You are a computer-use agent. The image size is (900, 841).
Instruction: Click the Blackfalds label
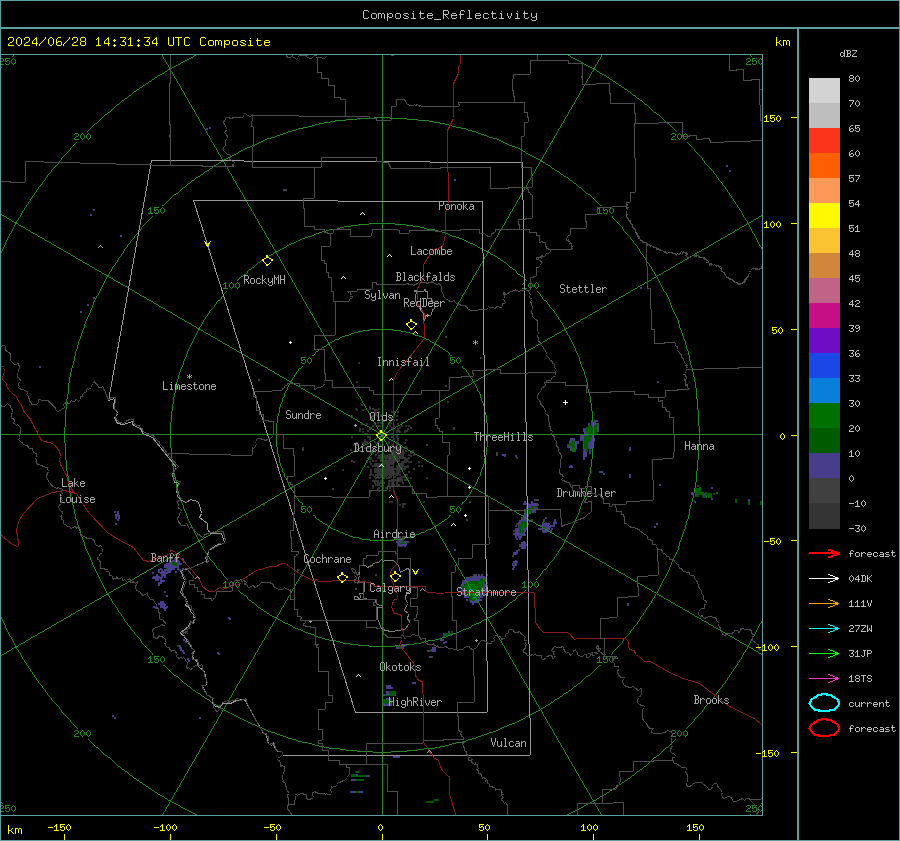pyautogui.click(x=425, y=277)
